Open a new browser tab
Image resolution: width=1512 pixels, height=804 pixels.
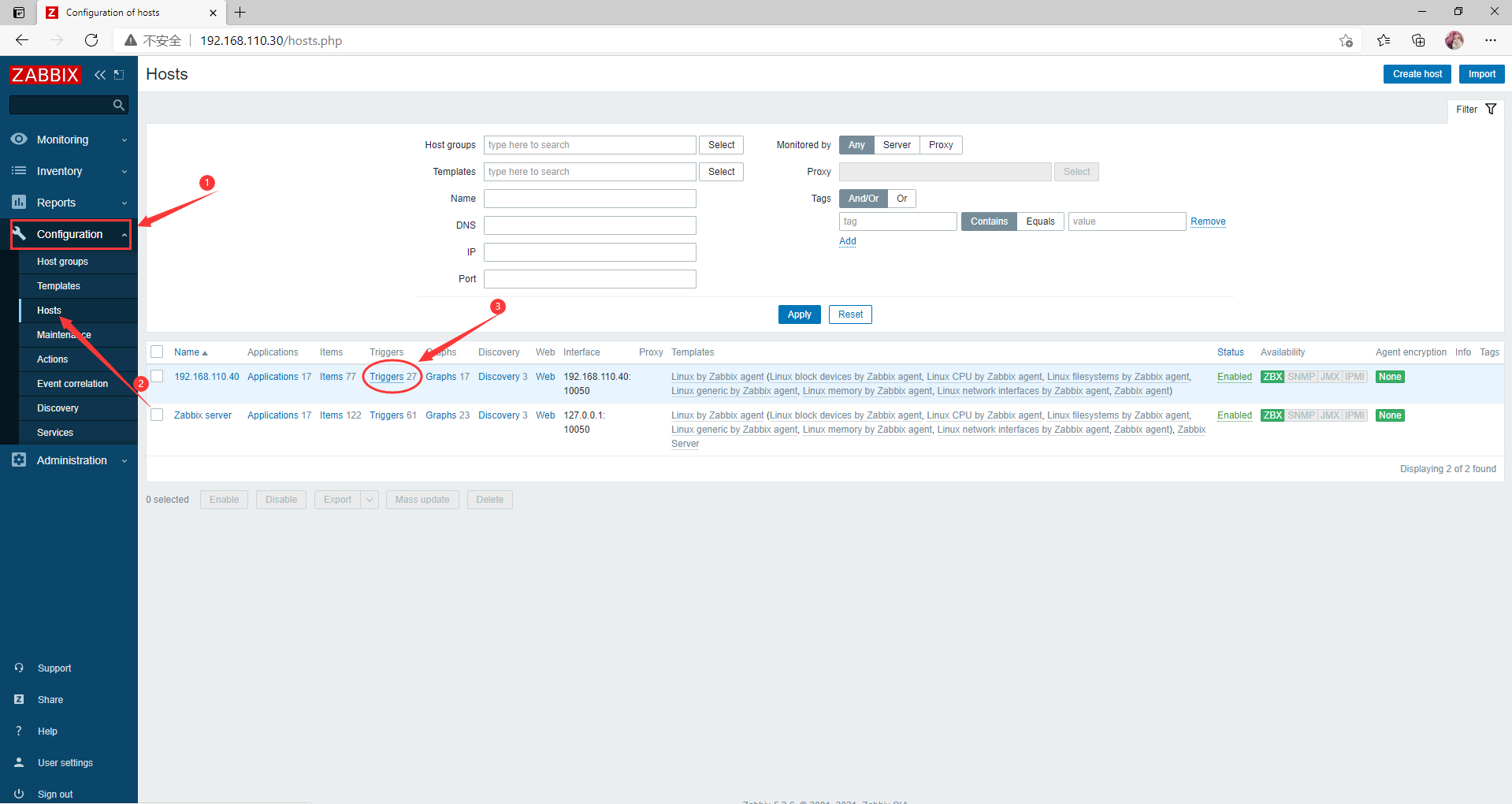coord(240,12)
